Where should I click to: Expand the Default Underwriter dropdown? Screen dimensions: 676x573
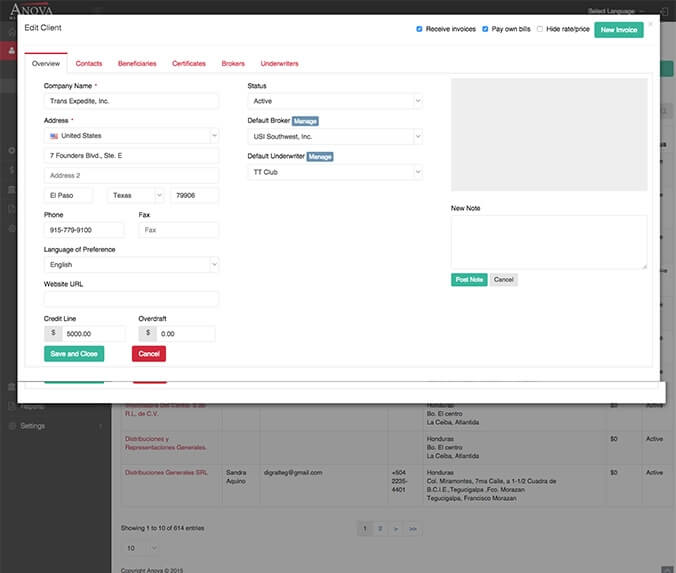pyautogui.click(x=334, y=172)
